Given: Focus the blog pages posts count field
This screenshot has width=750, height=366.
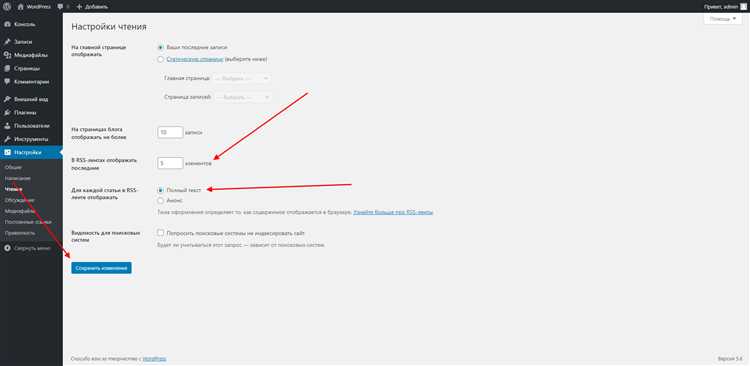Looking at the screenshot, I should coord(170,132).
